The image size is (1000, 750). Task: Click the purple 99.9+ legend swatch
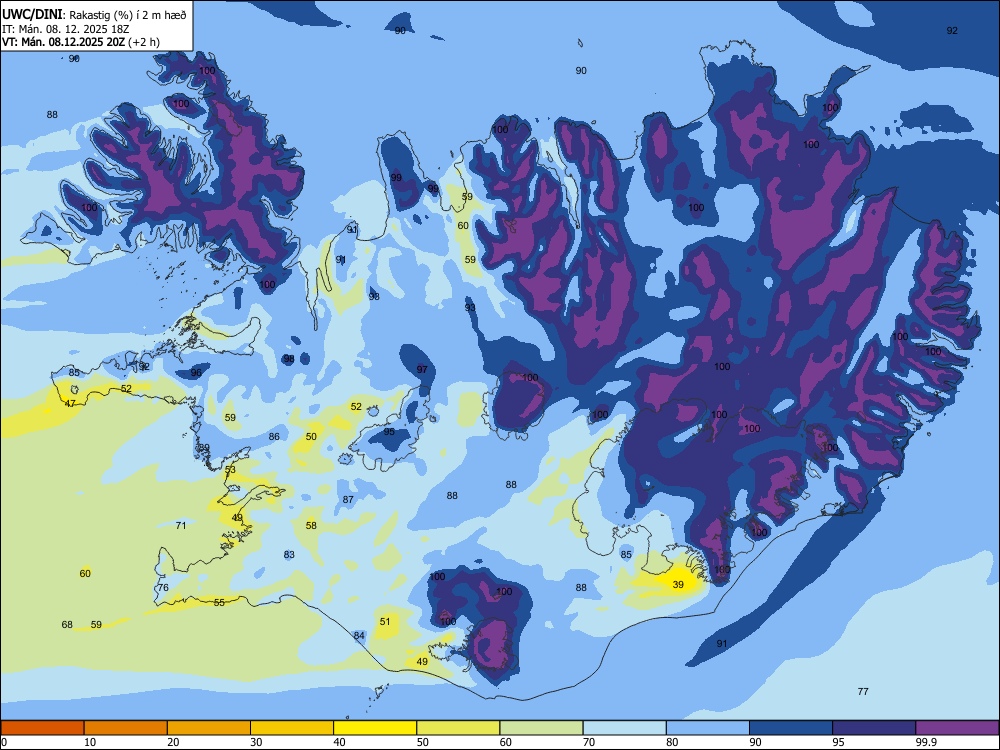(x=957, y=728)
